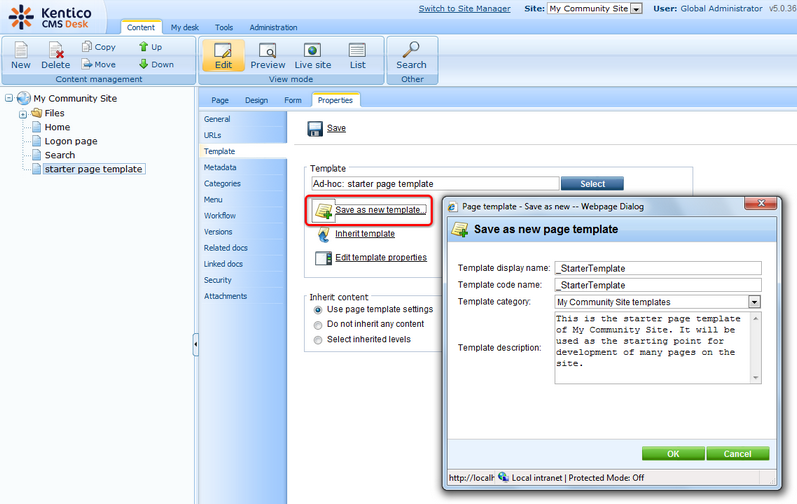This screenshot has height=504, width=797.
Task: Click the Delete document icon
Action: (x=56, y=49)
